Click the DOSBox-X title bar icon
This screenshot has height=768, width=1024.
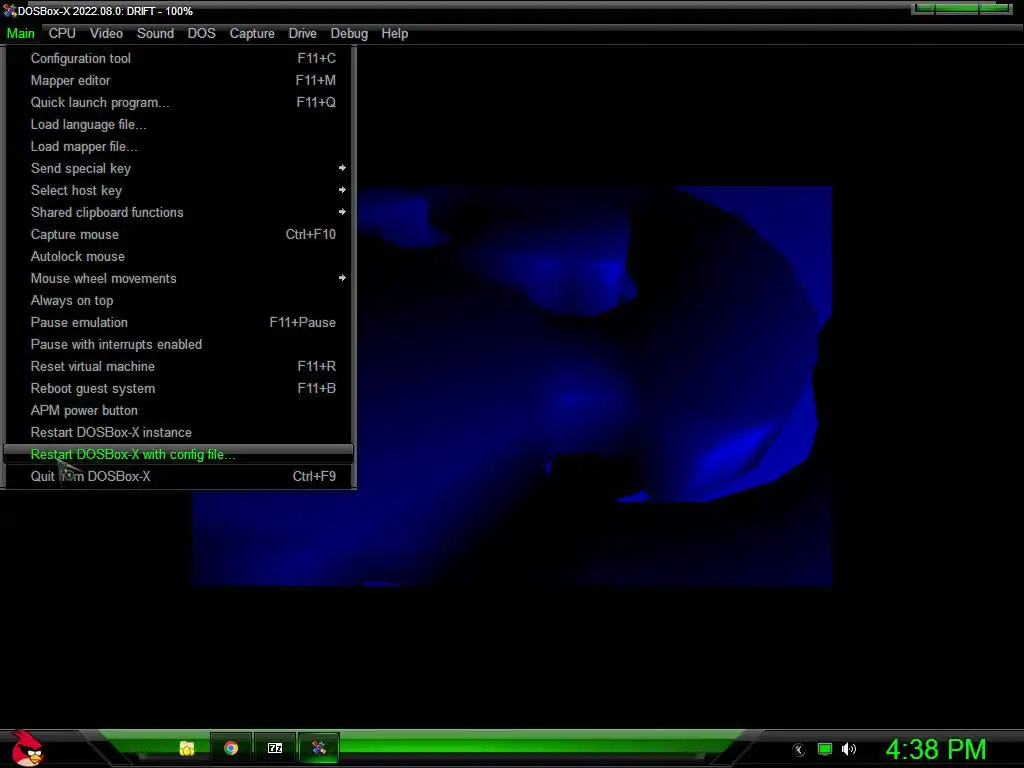(9, 10)
